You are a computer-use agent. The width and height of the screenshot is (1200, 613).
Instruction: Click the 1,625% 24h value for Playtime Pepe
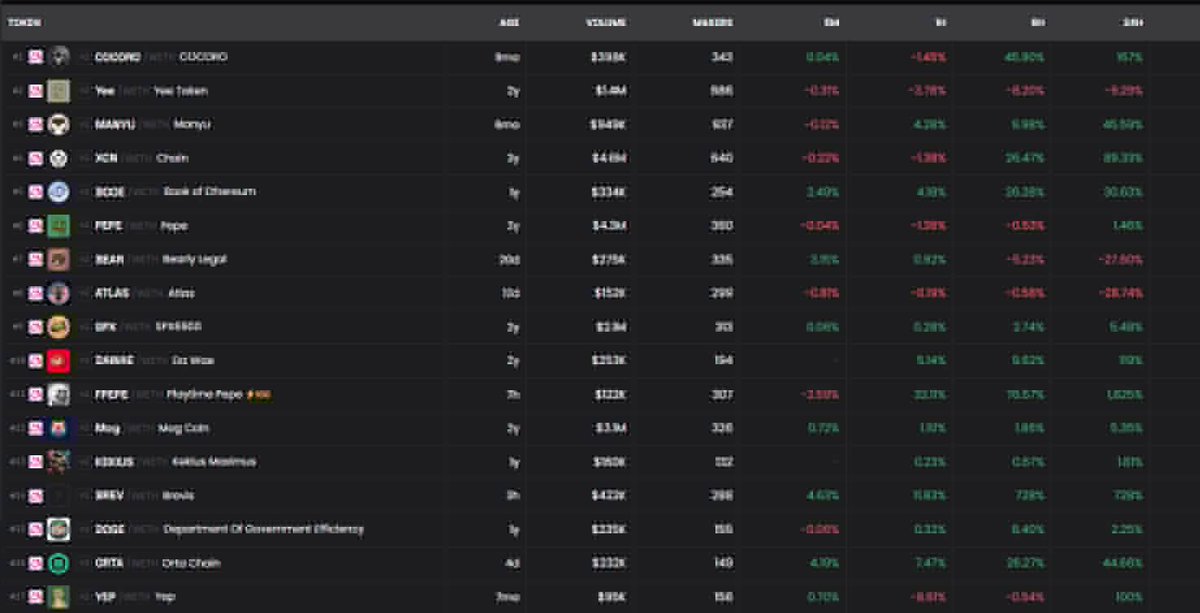click(1127, 395)
